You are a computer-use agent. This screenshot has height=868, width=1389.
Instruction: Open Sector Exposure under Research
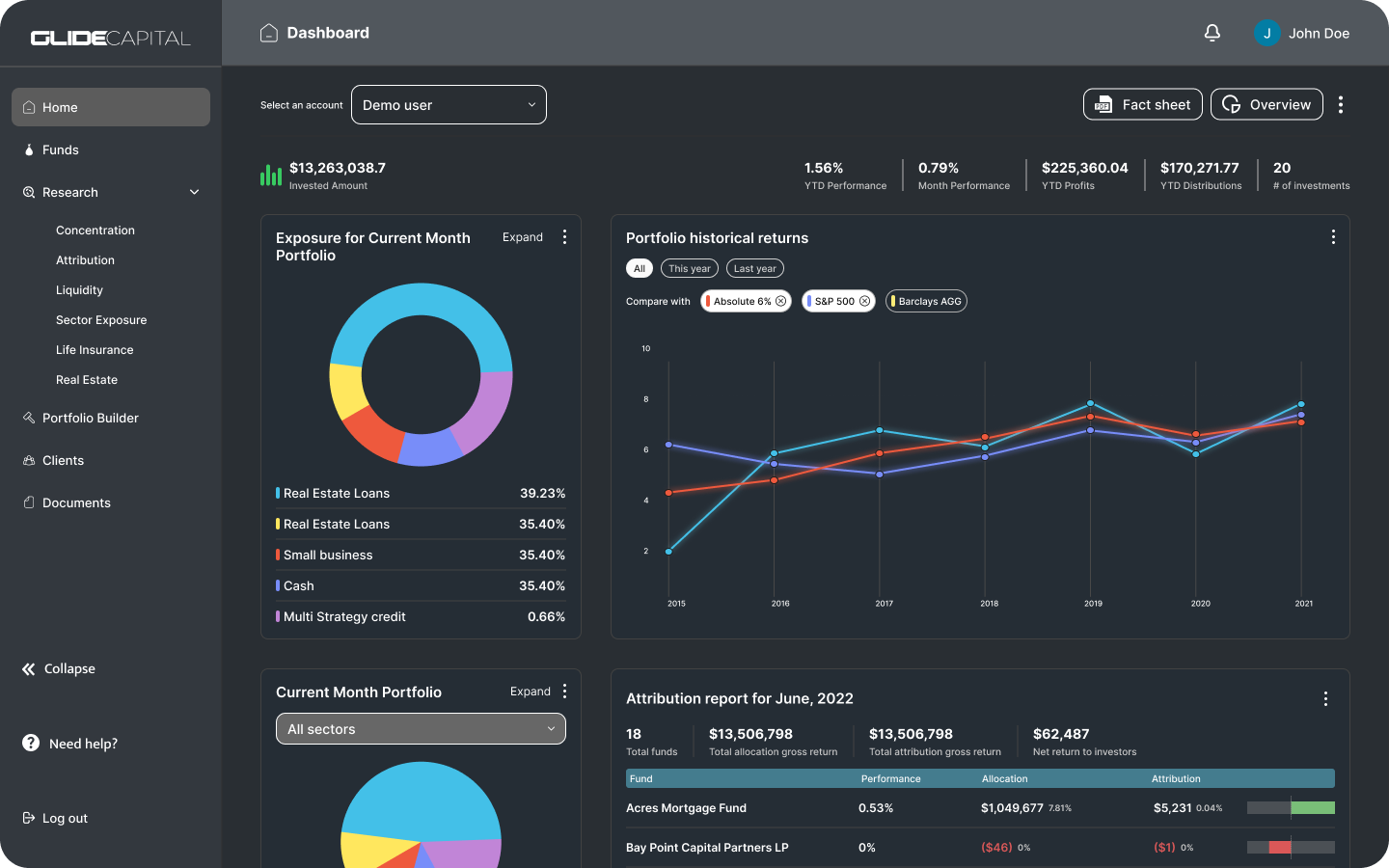point(101,320)
